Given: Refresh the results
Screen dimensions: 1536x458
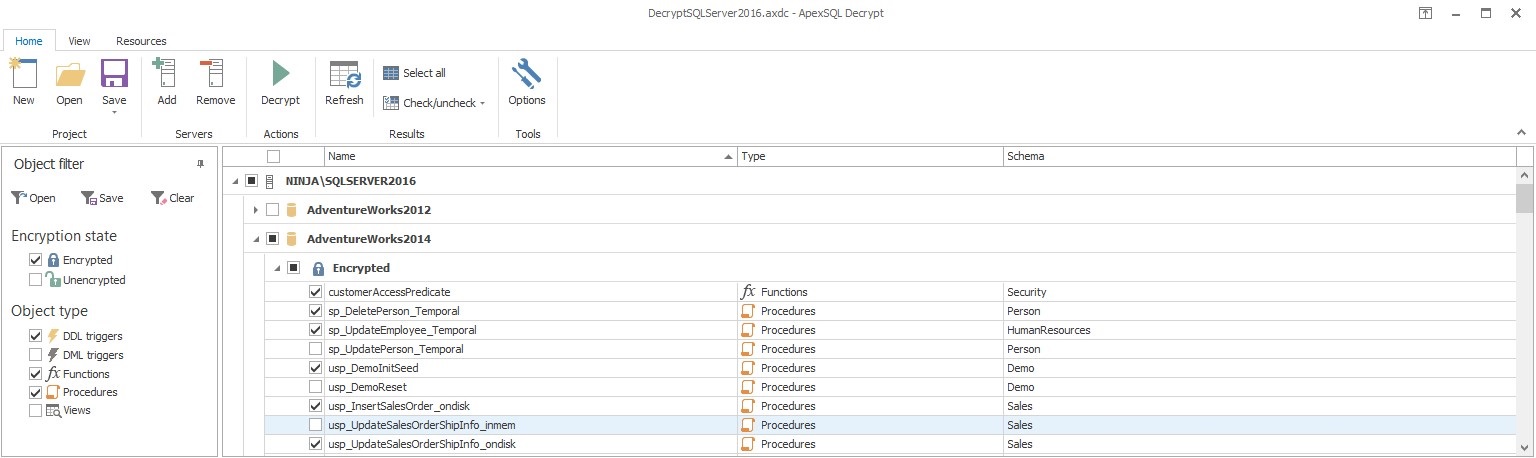Looking at the screenshot, I should click(x=344, y=82).
